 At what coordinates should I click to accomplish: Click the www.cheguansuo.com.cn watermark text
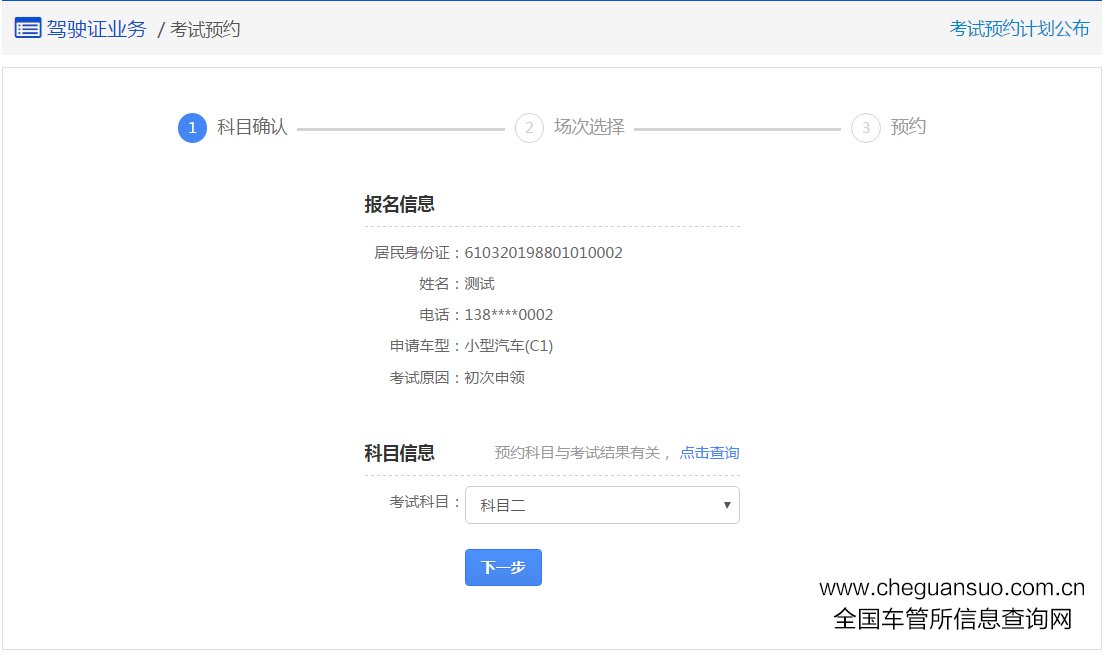951,588
